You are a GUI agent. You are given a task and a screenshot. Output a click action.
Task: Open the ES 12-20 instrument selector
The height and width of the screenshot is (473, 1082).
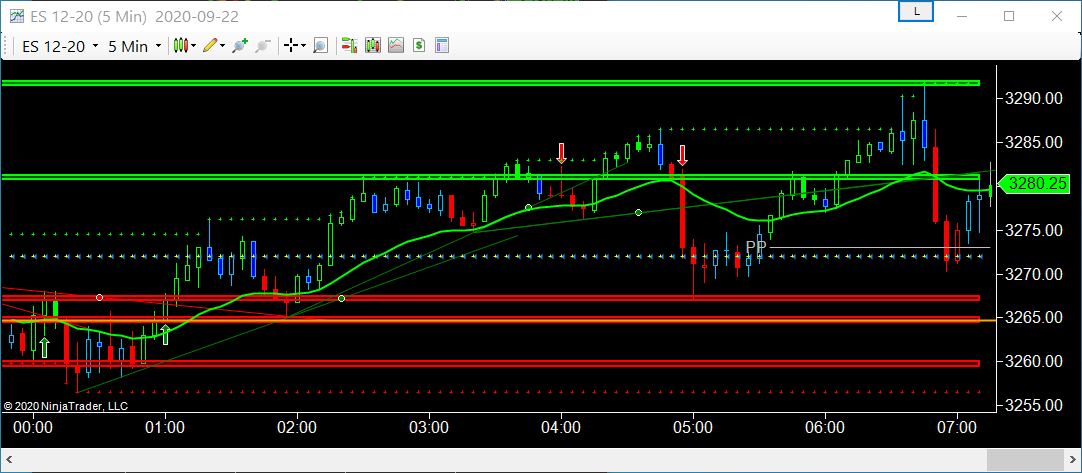[x=60, y=46]
